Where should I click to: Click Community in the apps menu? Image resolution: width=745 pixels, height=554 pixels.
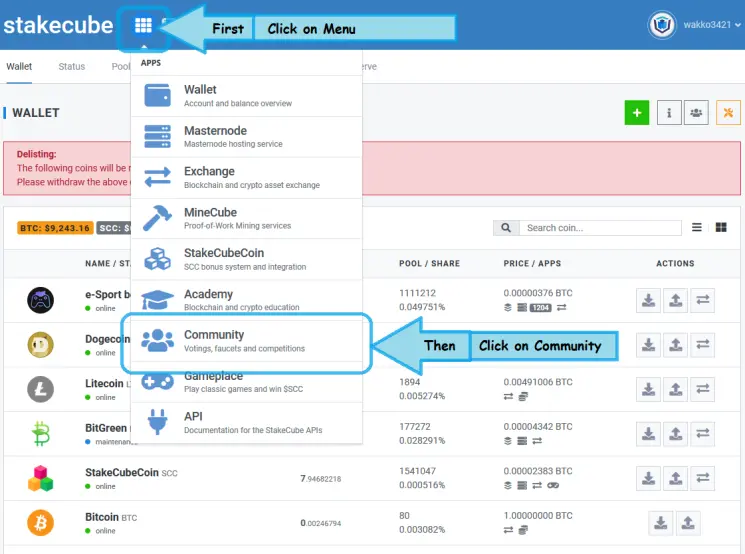click(x=246, y=341)
